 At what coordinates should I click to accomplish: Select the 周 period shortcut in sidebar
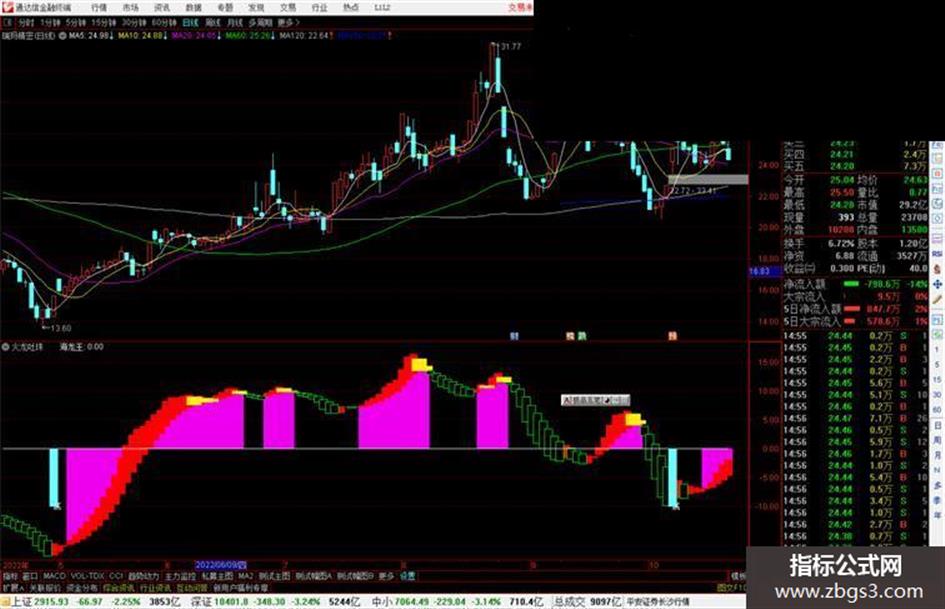tap(937, 440)
